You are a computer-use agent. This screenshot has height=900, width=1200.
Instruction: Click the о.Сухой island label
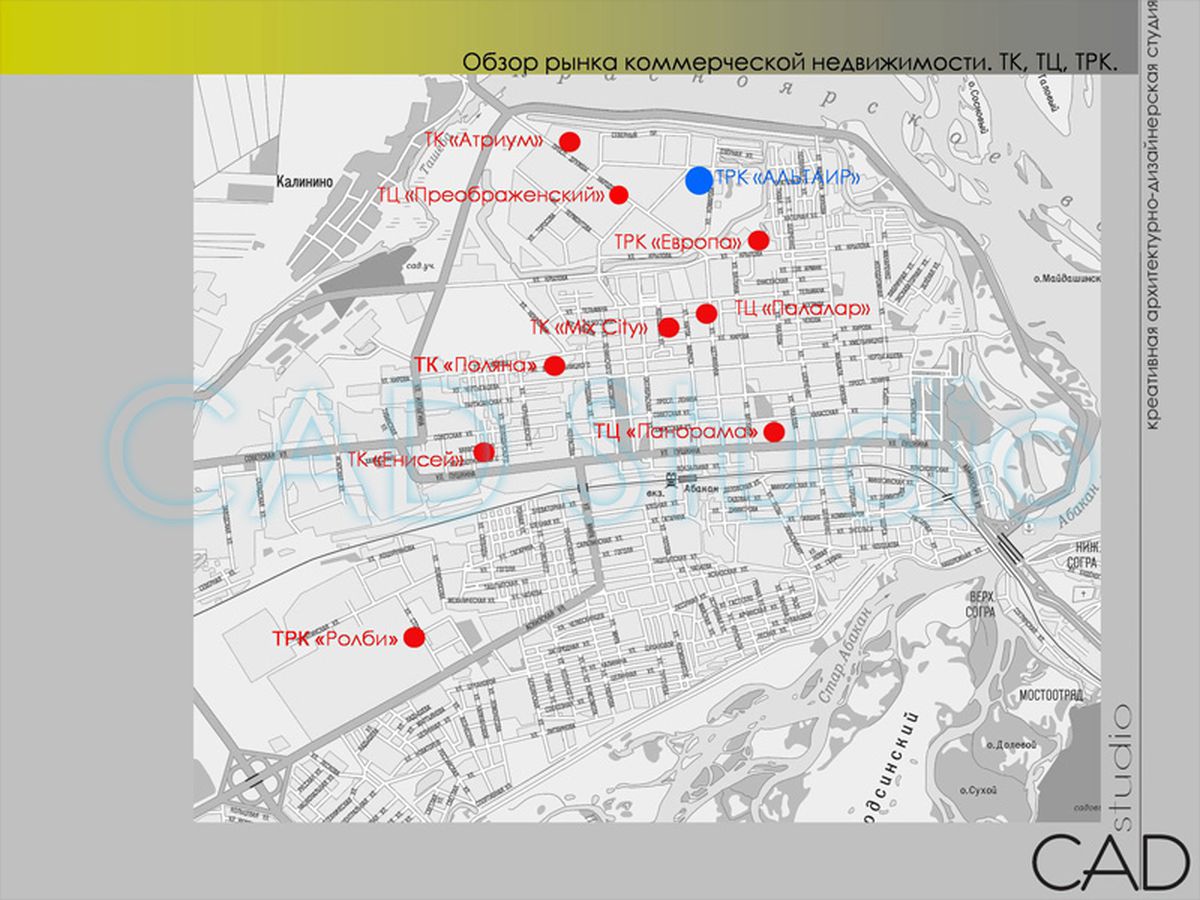coord(981,789)
